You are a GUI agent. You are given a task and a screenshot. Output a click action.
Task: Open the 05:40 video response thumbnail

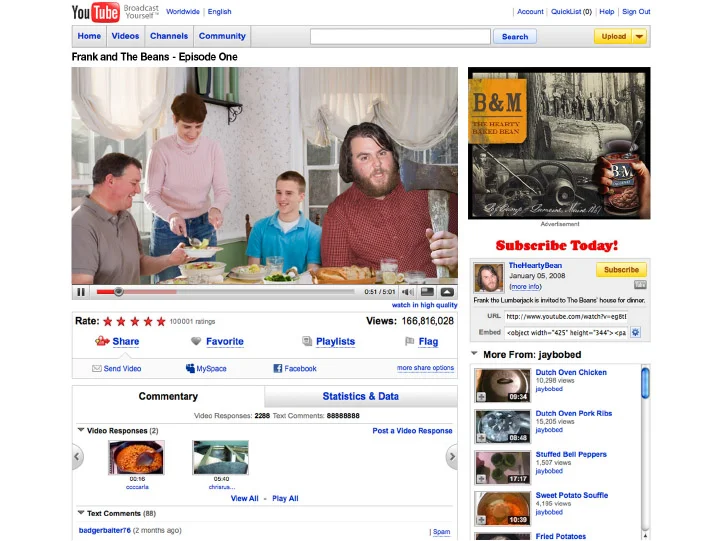click(221, 457)
